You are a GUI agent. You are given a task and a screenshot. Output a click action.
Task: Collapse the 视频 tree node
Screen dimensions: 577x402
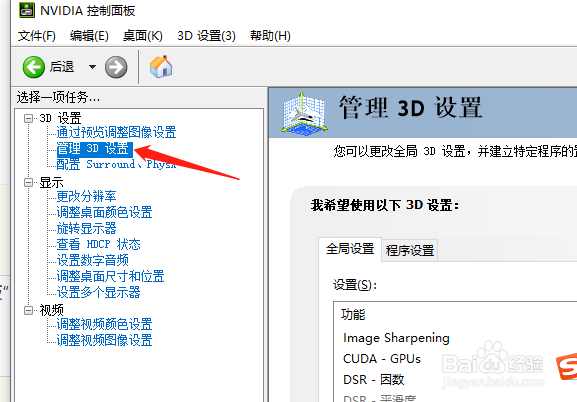pos(28,310)
